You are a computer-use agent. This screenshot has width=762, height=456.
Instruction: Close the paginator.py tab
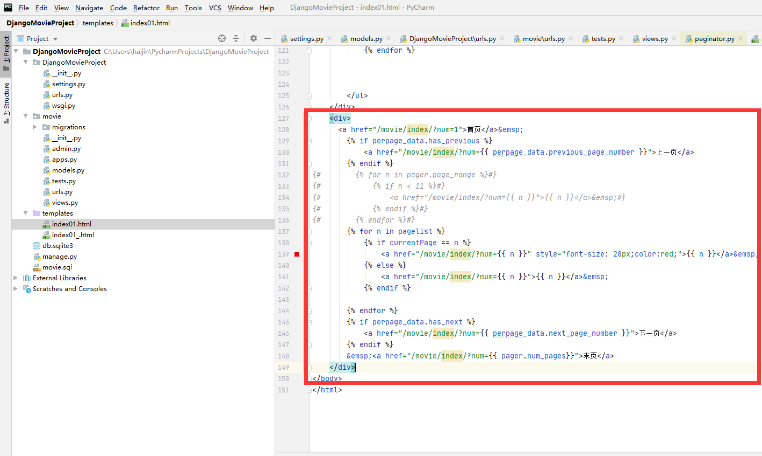click(740, 38)
